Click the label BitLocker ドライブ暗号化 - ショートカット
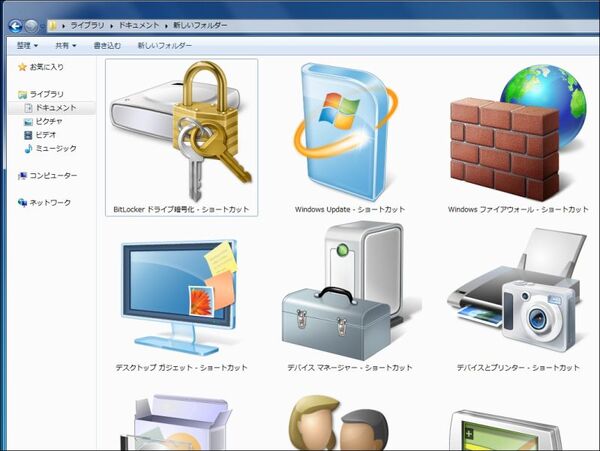600x451 pixels. (181, 209)
